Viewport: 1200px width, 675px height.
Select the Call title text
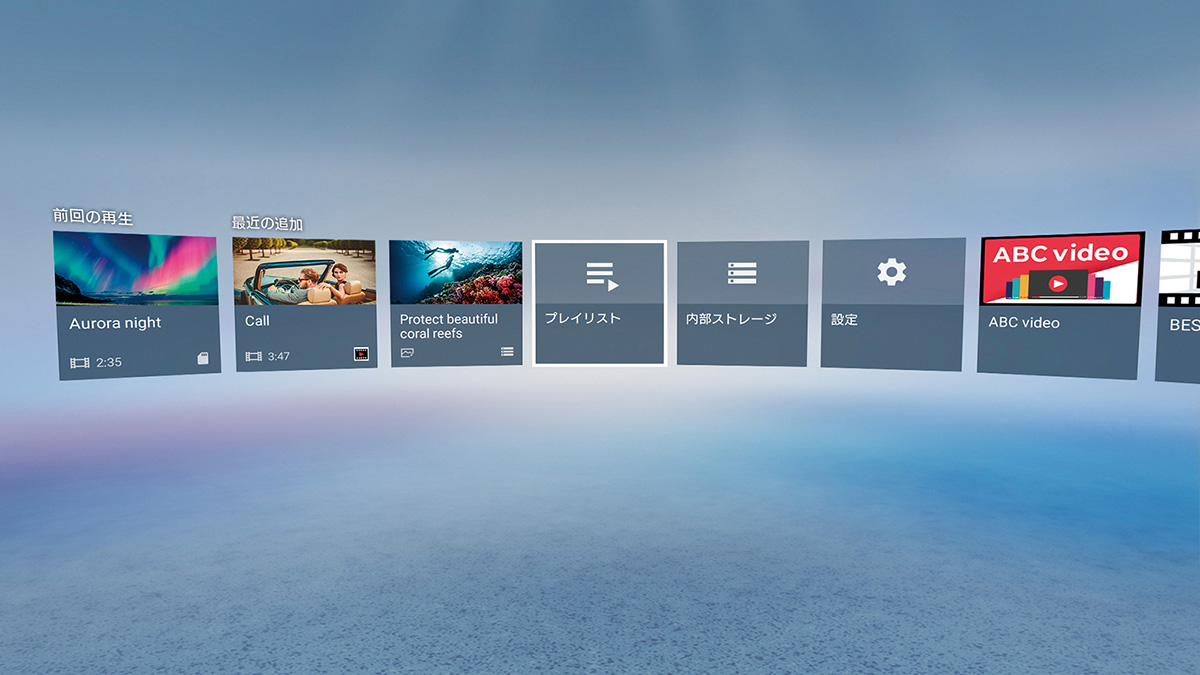(257, 321)
